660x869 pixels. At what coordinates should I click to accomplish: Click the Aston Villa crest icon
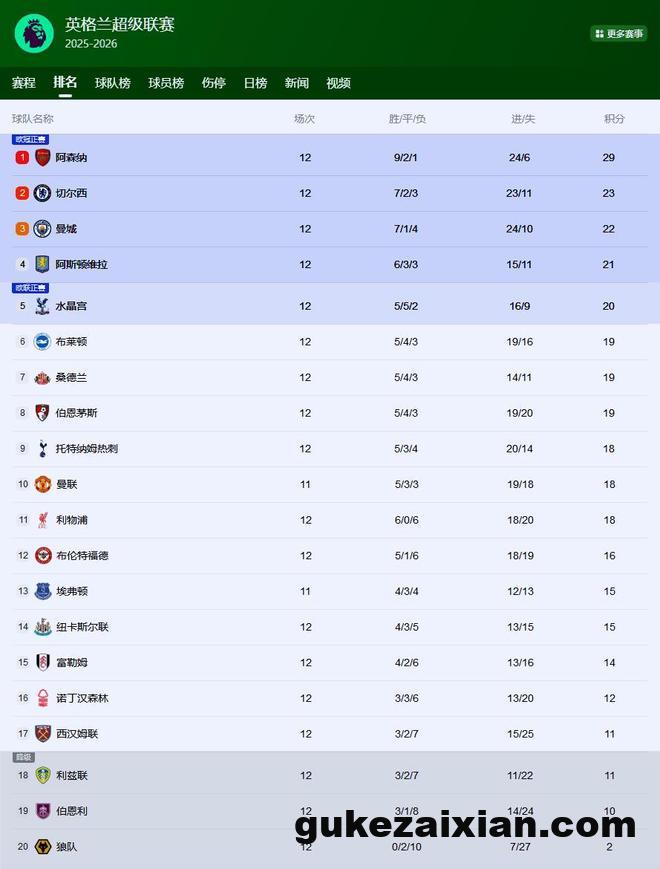click(x=42, y=265)
